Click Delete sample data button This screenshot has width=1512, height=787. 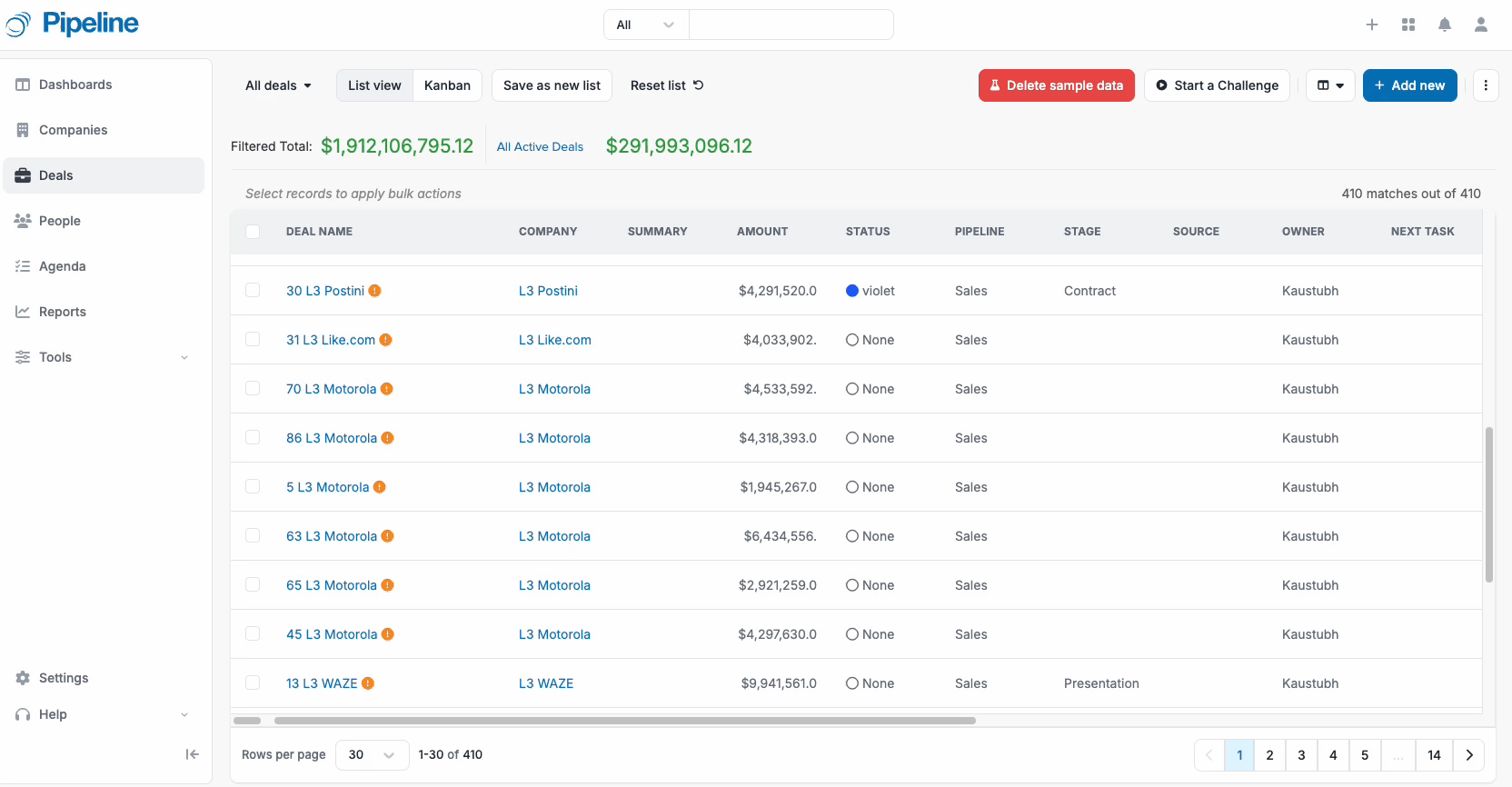click(1056, 85)
